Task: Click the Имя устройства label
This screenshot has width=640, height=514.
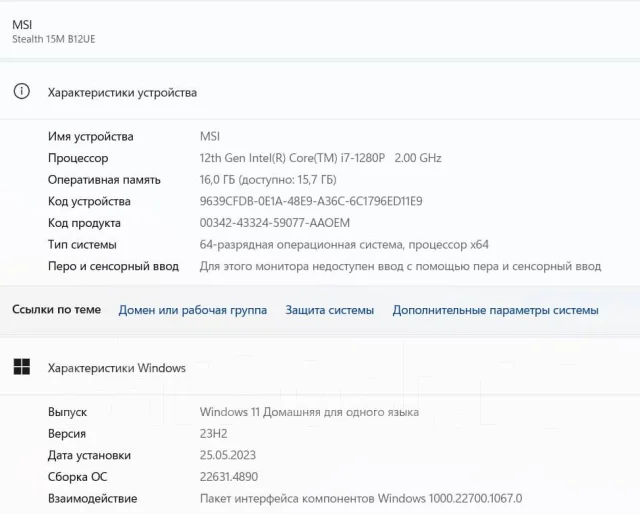Action: [91, 136]
